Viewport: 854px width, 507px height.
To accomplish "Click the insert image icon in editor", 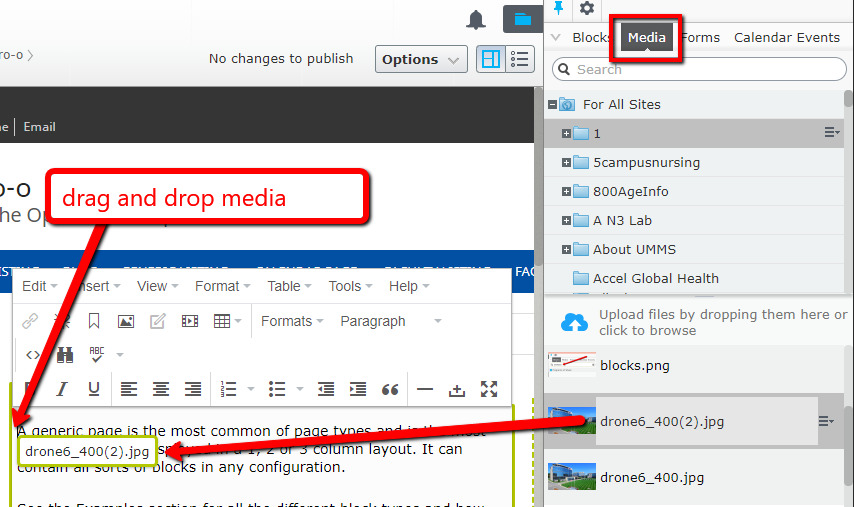I will [126, 321].
